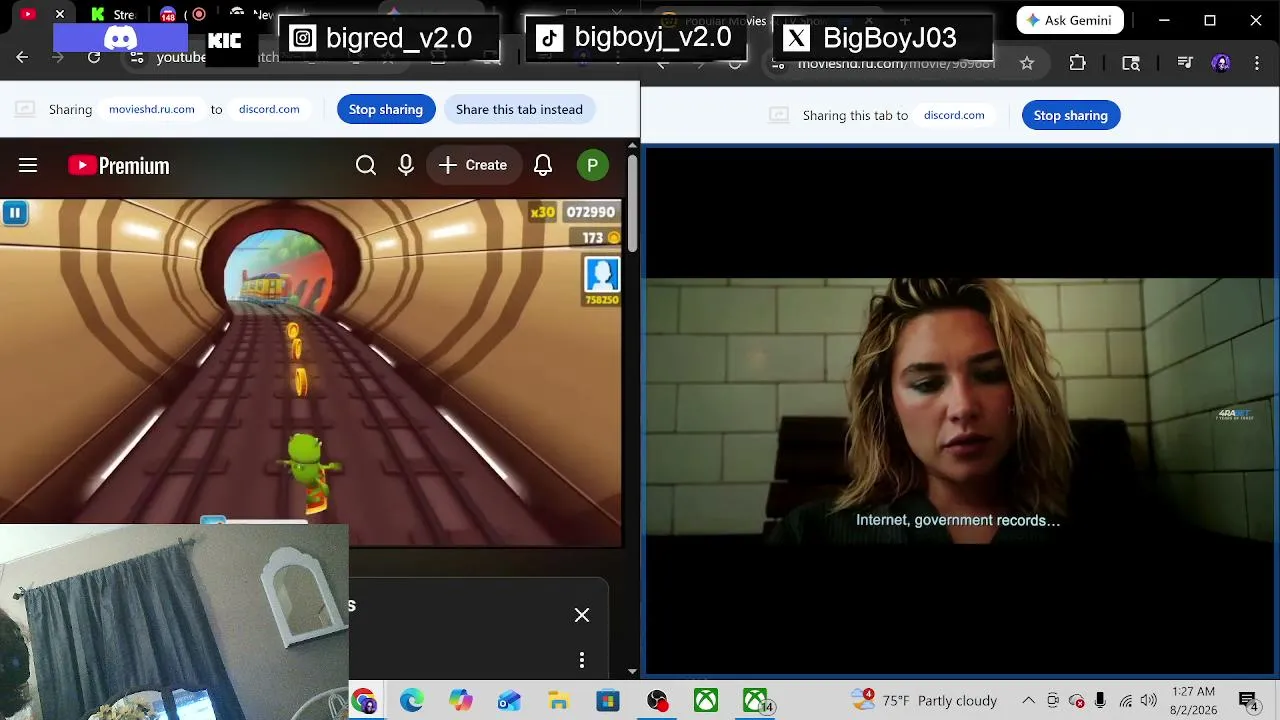Screen dimensions: 1280x720
Task: Click the Subway Surfers gameplay video
Action: coord(311,372)
